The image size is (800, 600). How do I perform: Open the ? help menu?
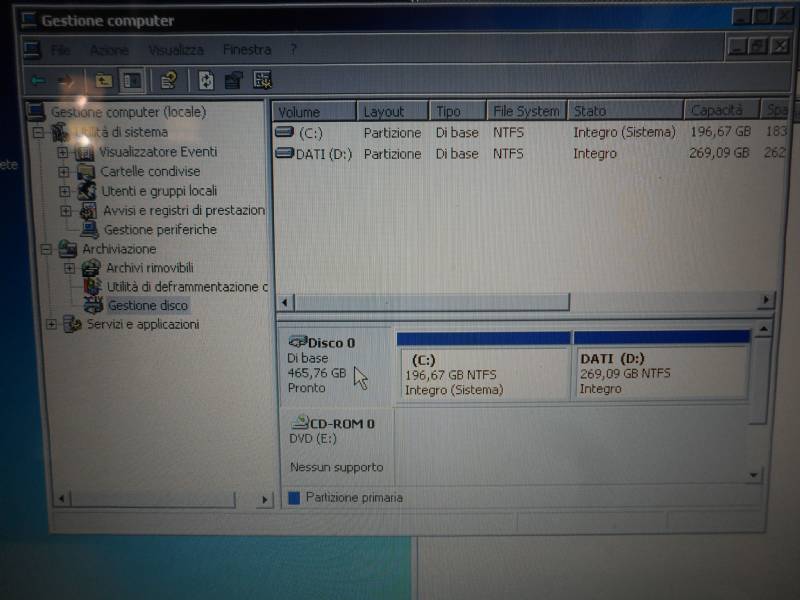point(293,49)
